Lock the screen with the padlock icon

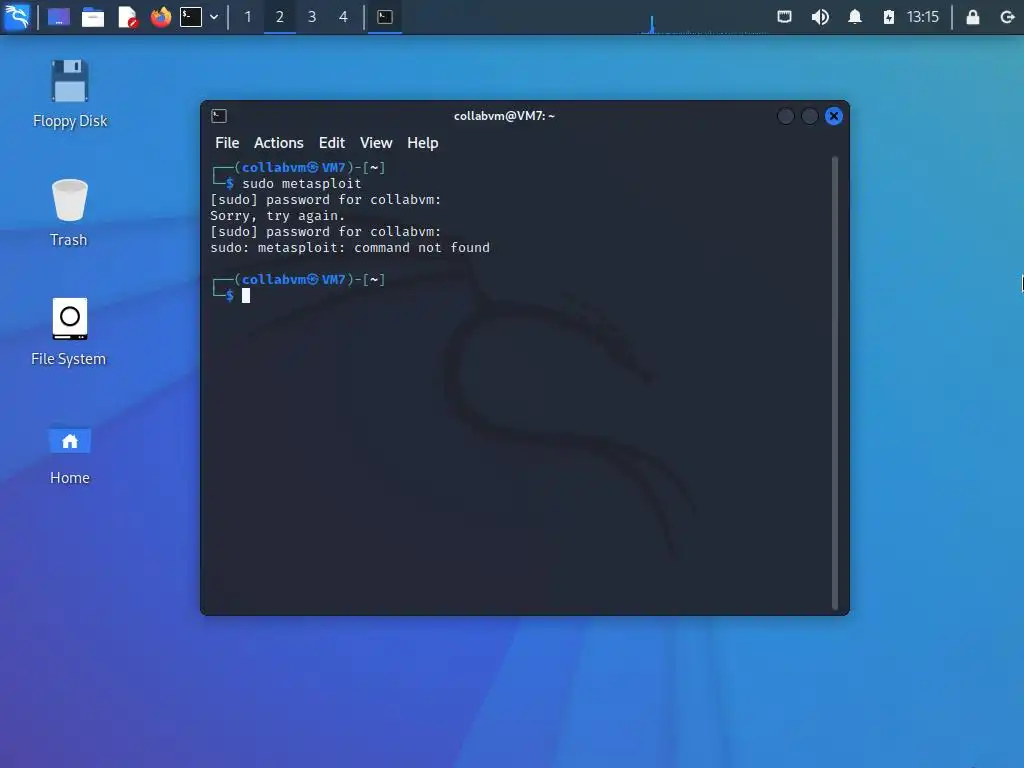pyautogui.click(x=972, y=17)
